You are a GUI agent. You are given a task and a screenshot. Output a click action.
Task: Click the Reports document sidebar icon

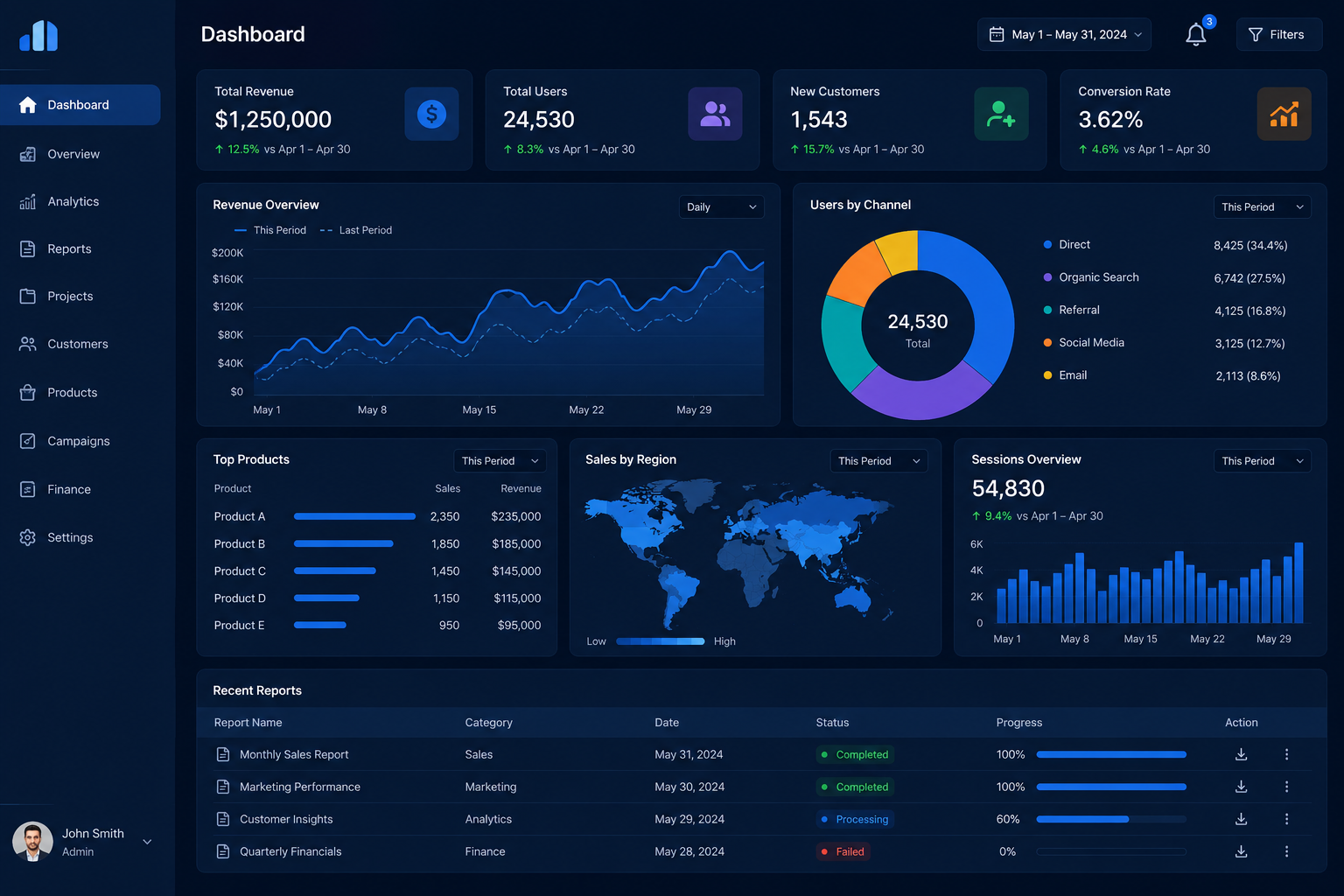[28, 248]
